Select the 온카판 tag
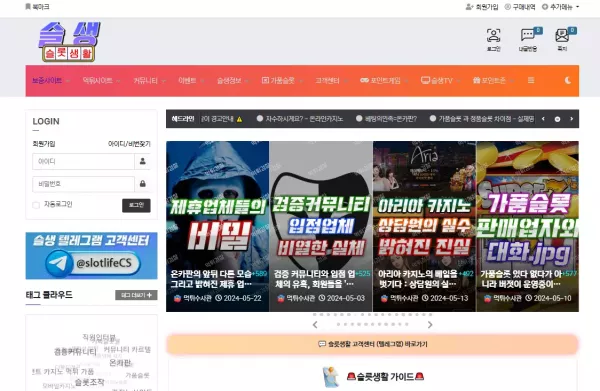This screenshot has width=600, height=391. 120,363
